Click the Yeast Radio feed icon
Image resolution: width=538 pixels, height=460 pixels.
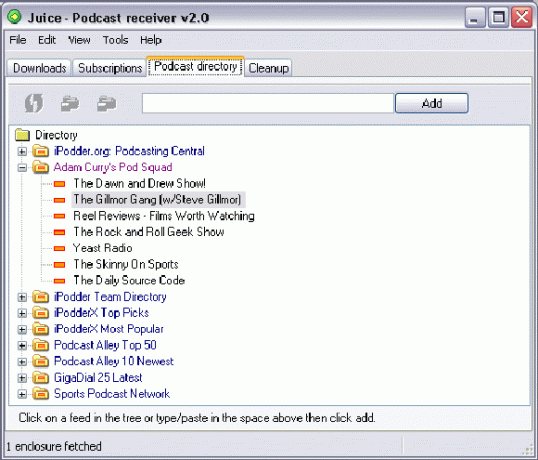pos(59,248)
